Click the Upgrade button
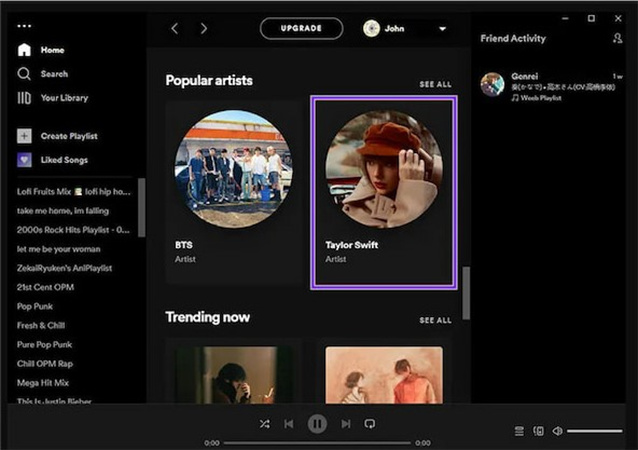 pos(301,29)
